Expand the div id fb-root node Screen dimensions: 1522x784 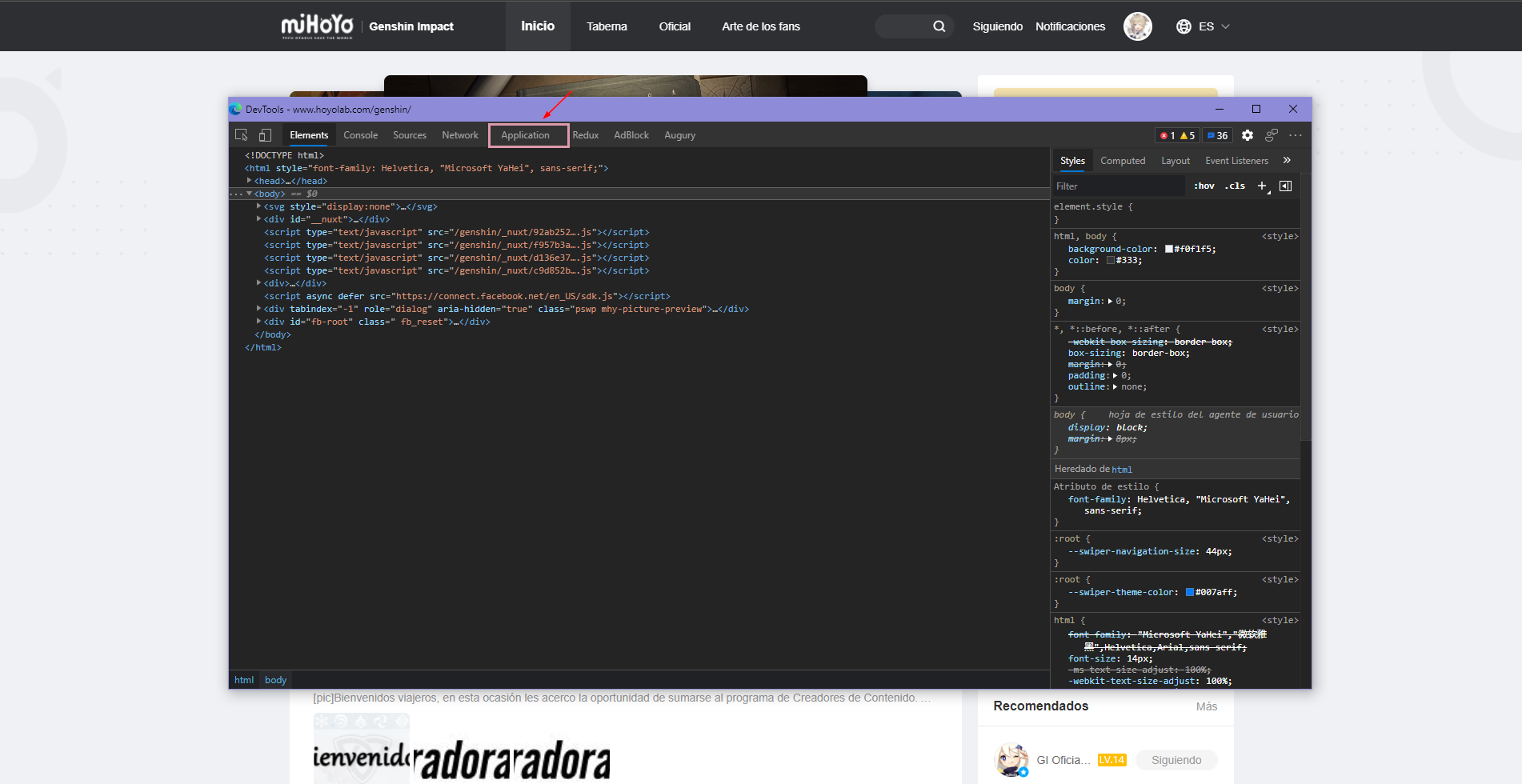coord(258,322)
